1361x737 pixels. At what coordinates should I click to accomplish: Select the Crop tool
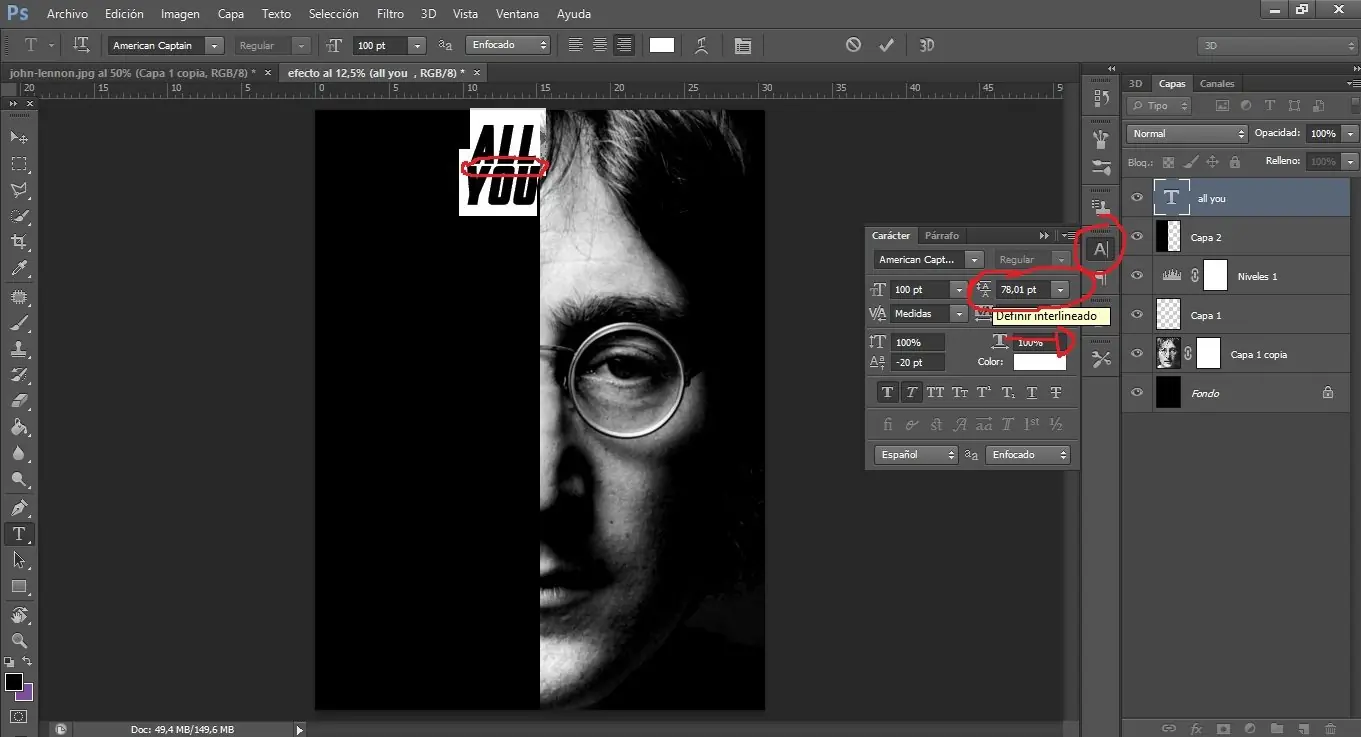point(20,240)
